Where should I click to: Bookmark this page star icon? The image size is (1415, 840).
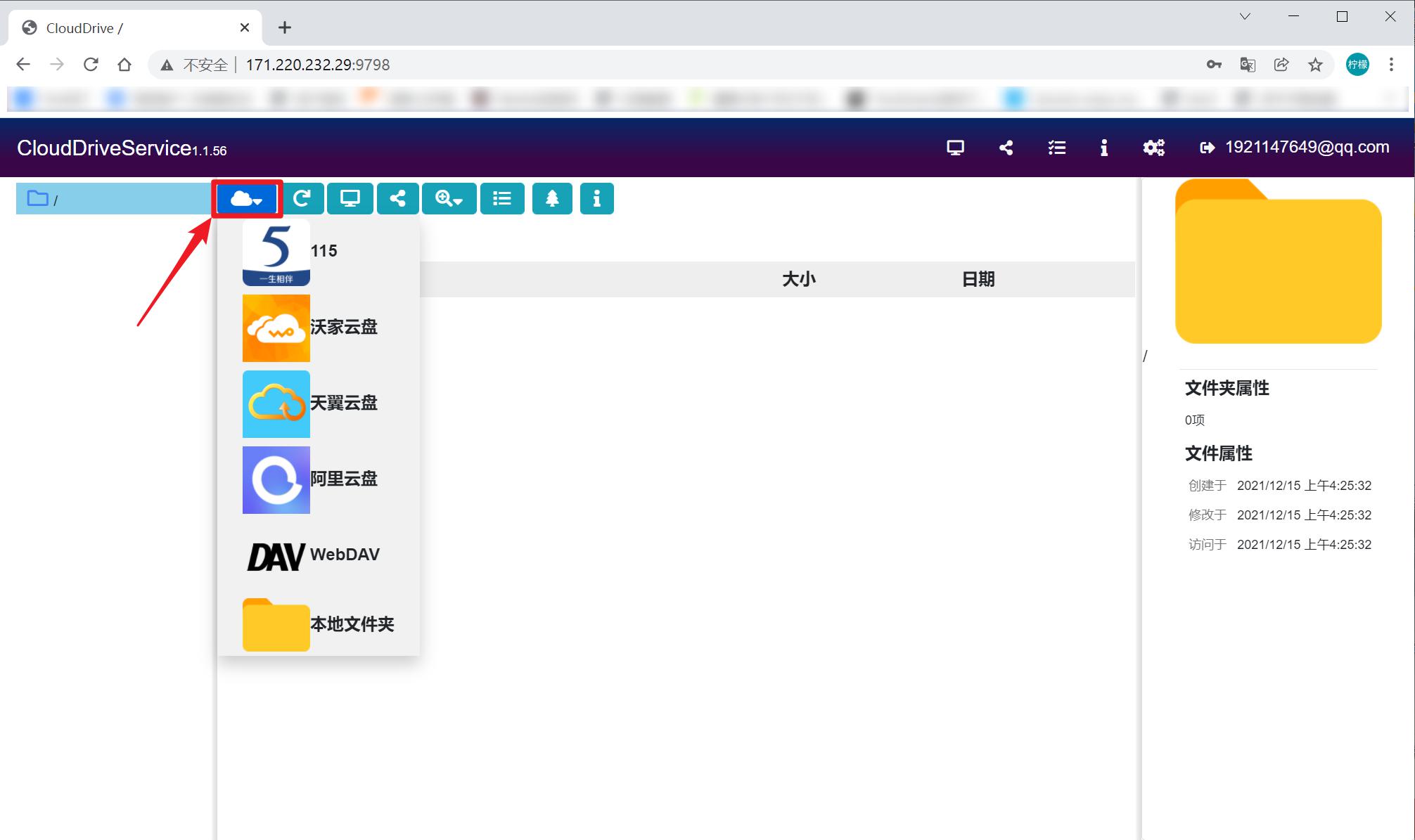[1315, 65]
